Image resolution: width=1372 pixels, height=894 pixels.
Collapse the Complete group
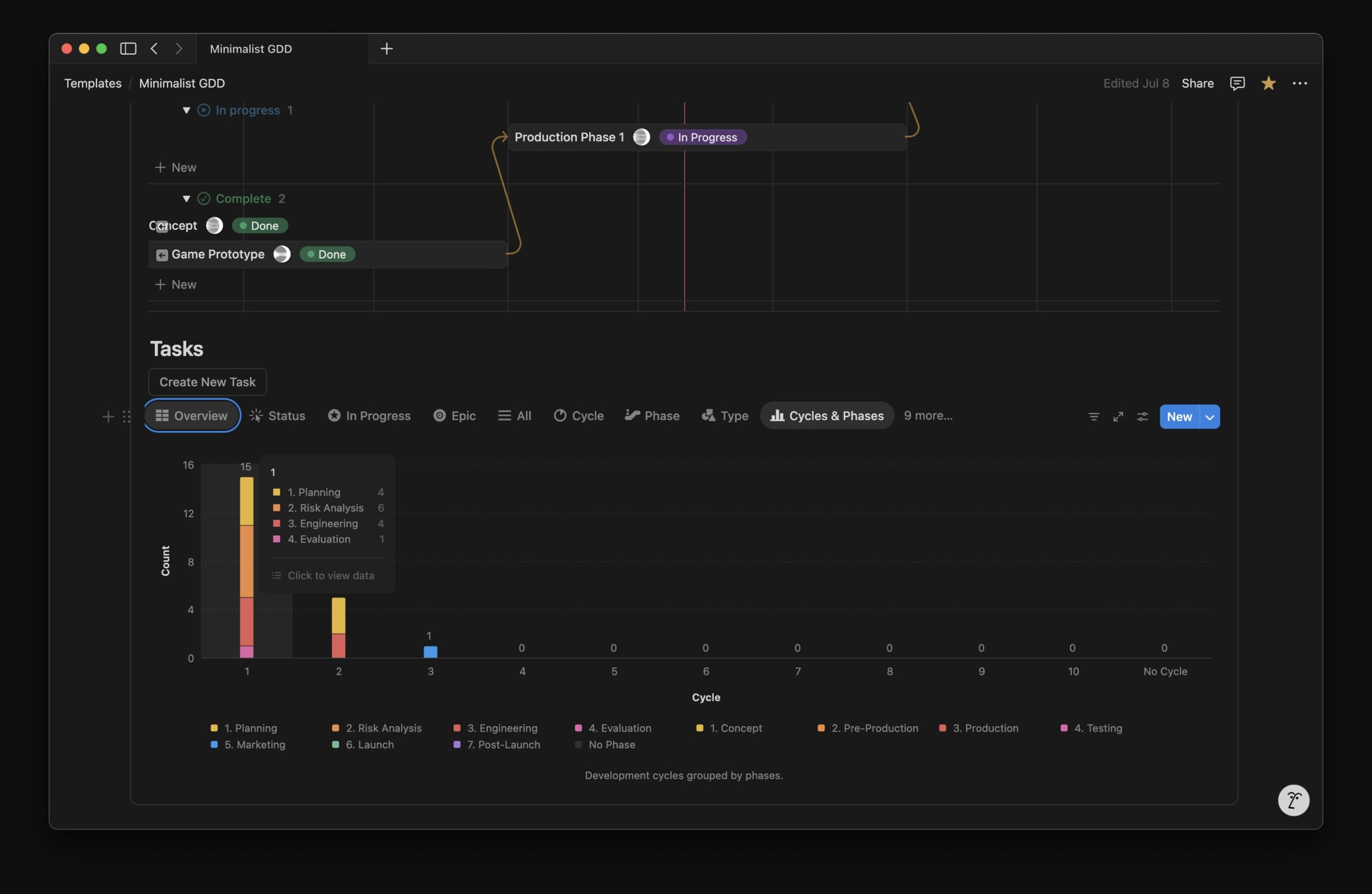(186, 198)
